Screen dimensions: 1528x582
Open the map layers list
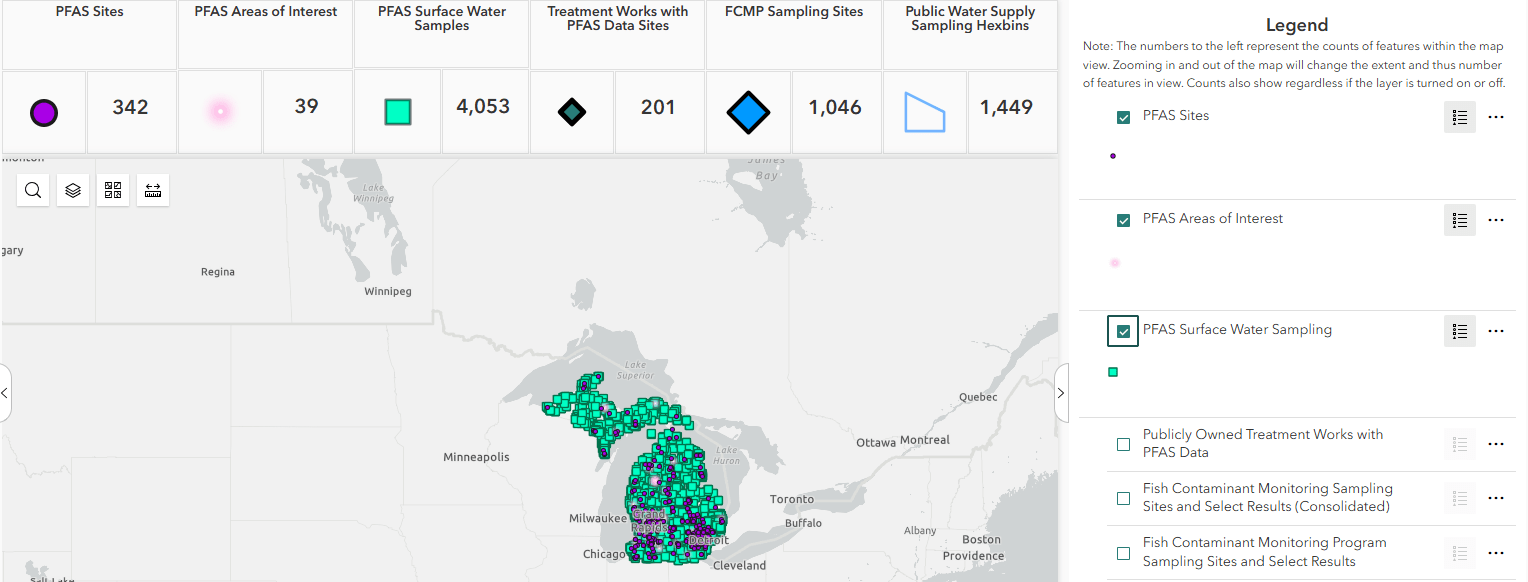[x=73, y=190]
